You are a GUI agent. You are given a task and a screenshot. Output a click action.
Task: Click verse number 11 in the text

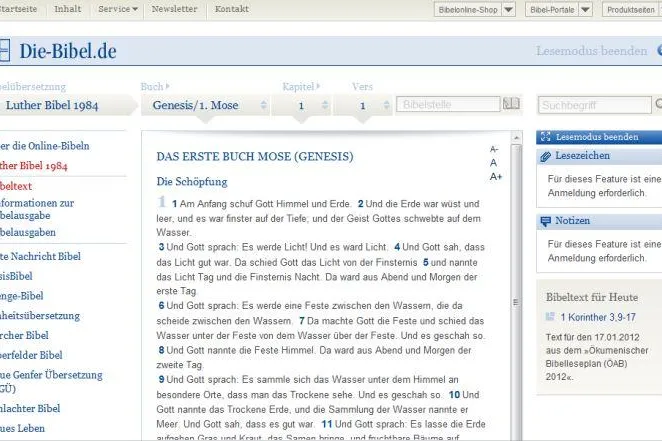pyautogui.click(x=327, y=424)
